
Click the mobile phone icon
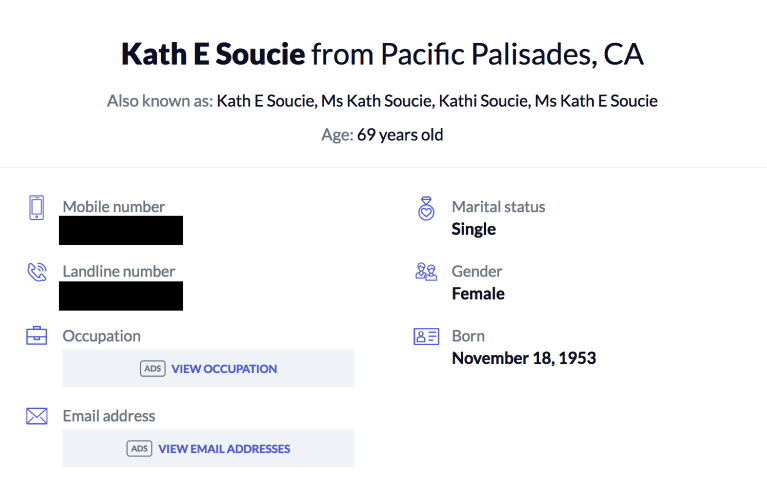pyautogui.click(x=37, y=207)
